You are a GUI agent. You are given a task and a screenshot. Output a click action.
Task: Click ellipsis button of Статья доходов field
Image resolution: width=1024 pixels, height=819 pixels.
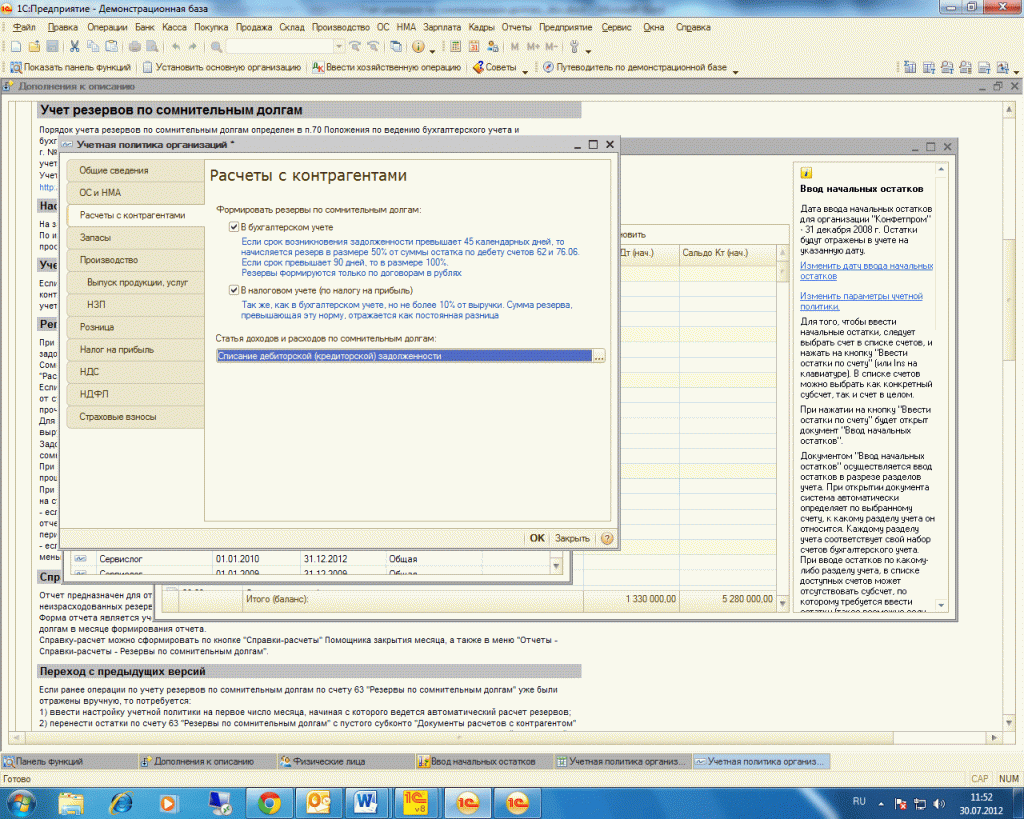click(599, 356)
